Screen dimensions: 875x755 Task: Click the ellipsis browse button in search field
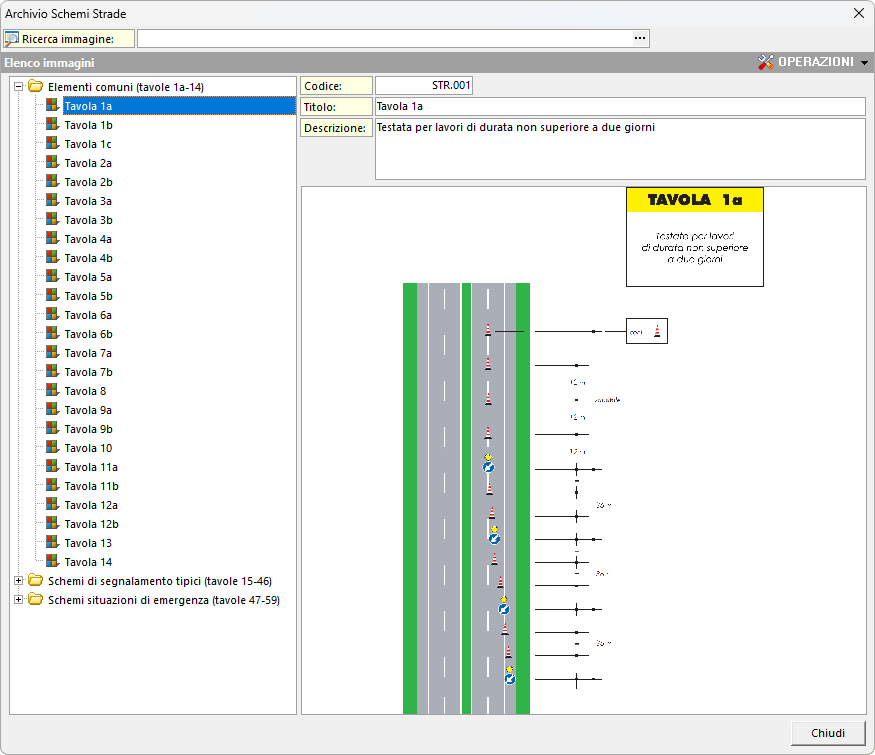point(640,38)
